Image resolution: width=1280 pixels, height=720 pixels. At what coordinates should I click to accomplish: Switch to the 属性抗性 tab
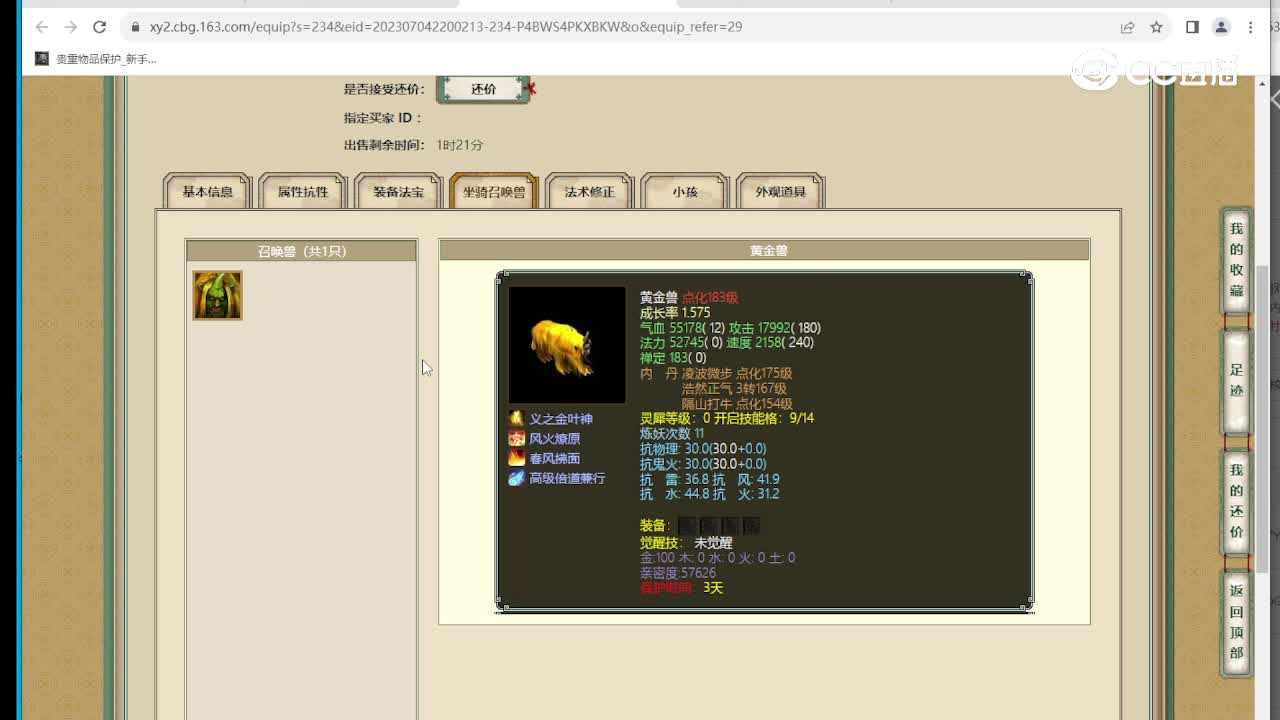[x=303, y=191]
